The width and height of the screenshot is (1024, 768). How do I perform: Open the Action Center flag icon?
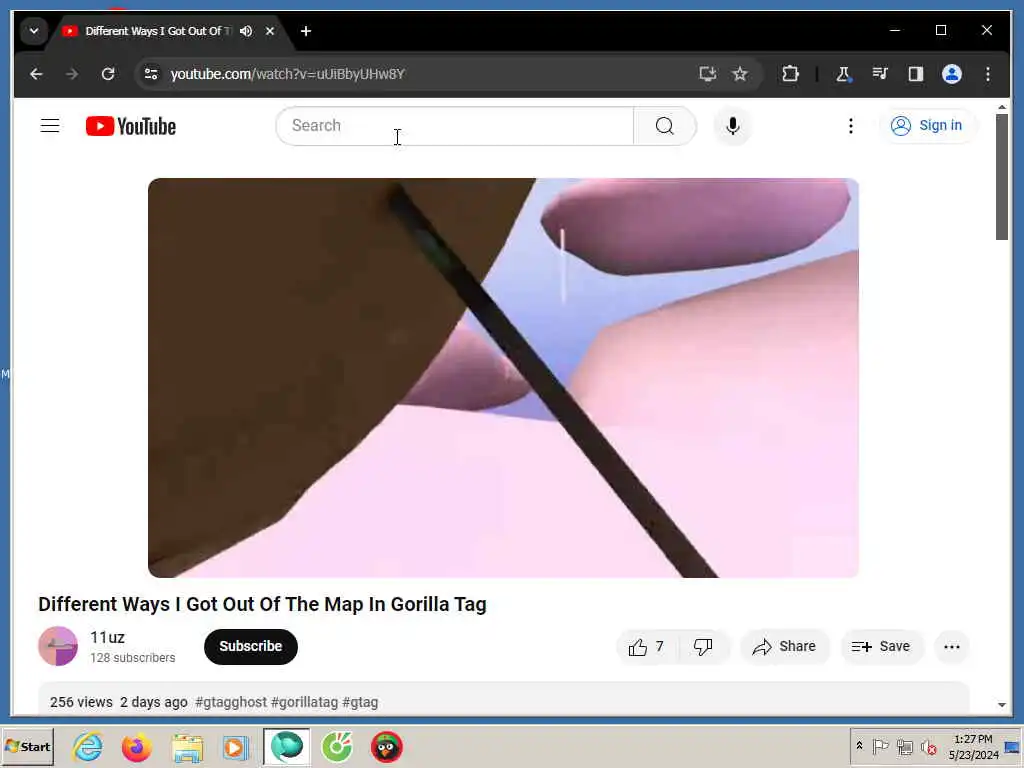click(x=880, y=746)
